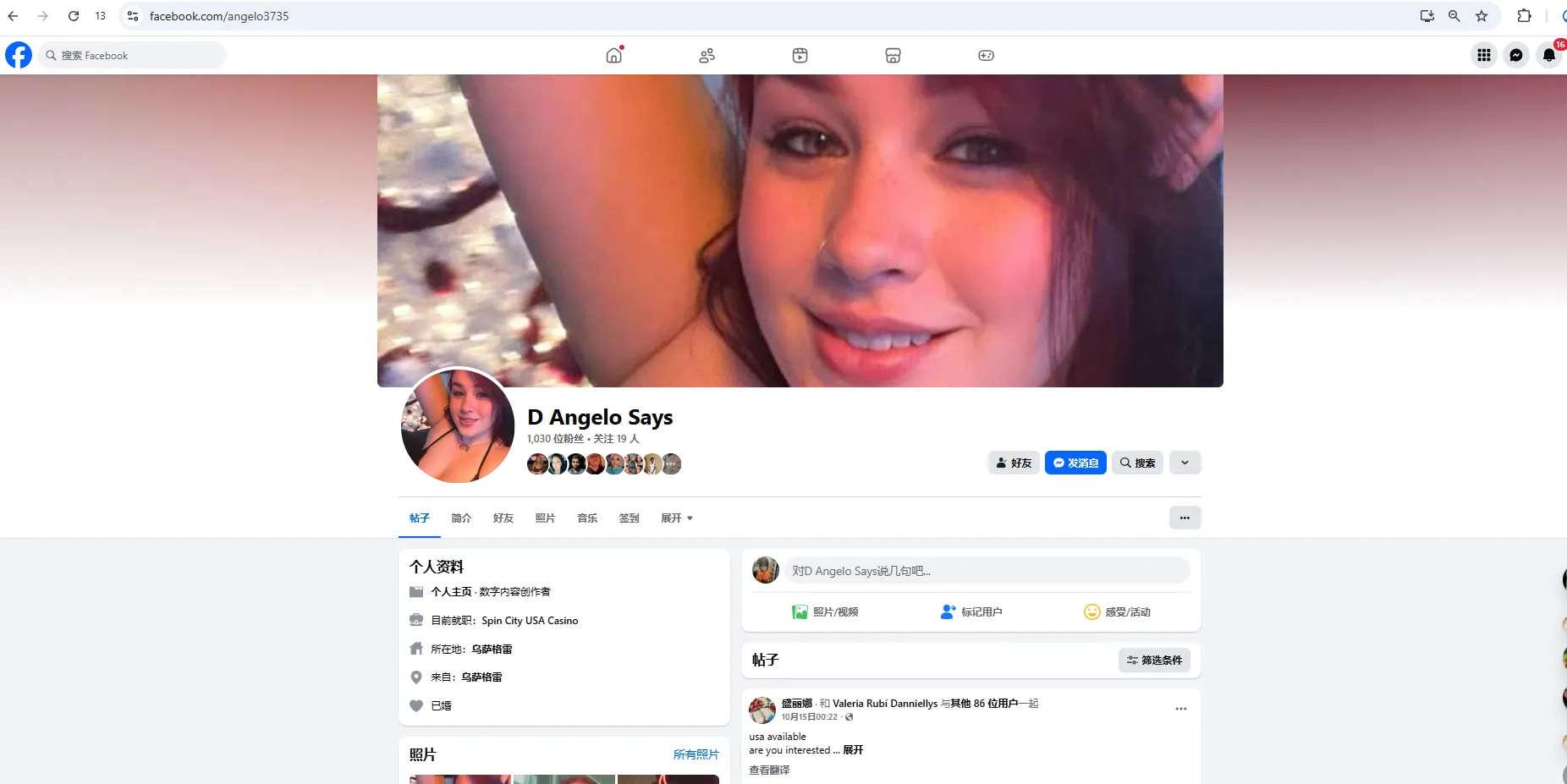Click 感受/活动 feeling option
Image resolution: width=1567 pixels, height=784 pixels.
click(1117, 611)
